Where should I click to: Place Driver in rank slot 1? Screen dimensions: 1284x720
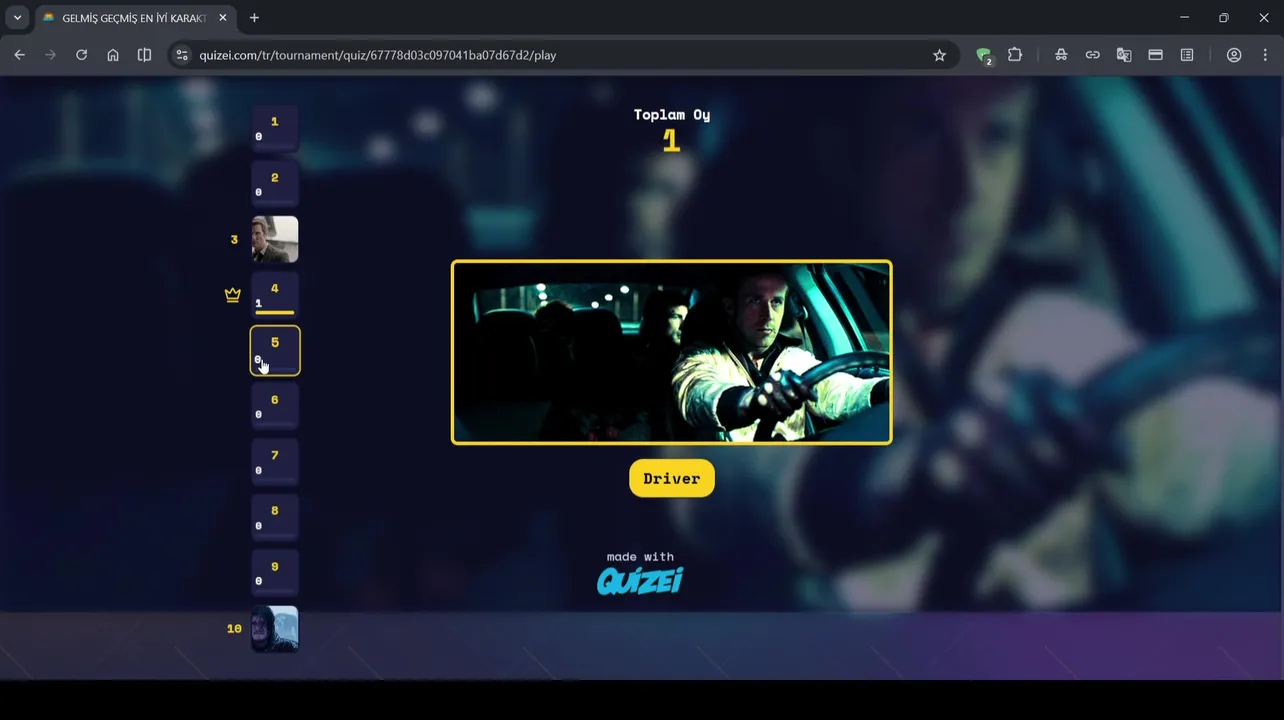coord(275,129)
